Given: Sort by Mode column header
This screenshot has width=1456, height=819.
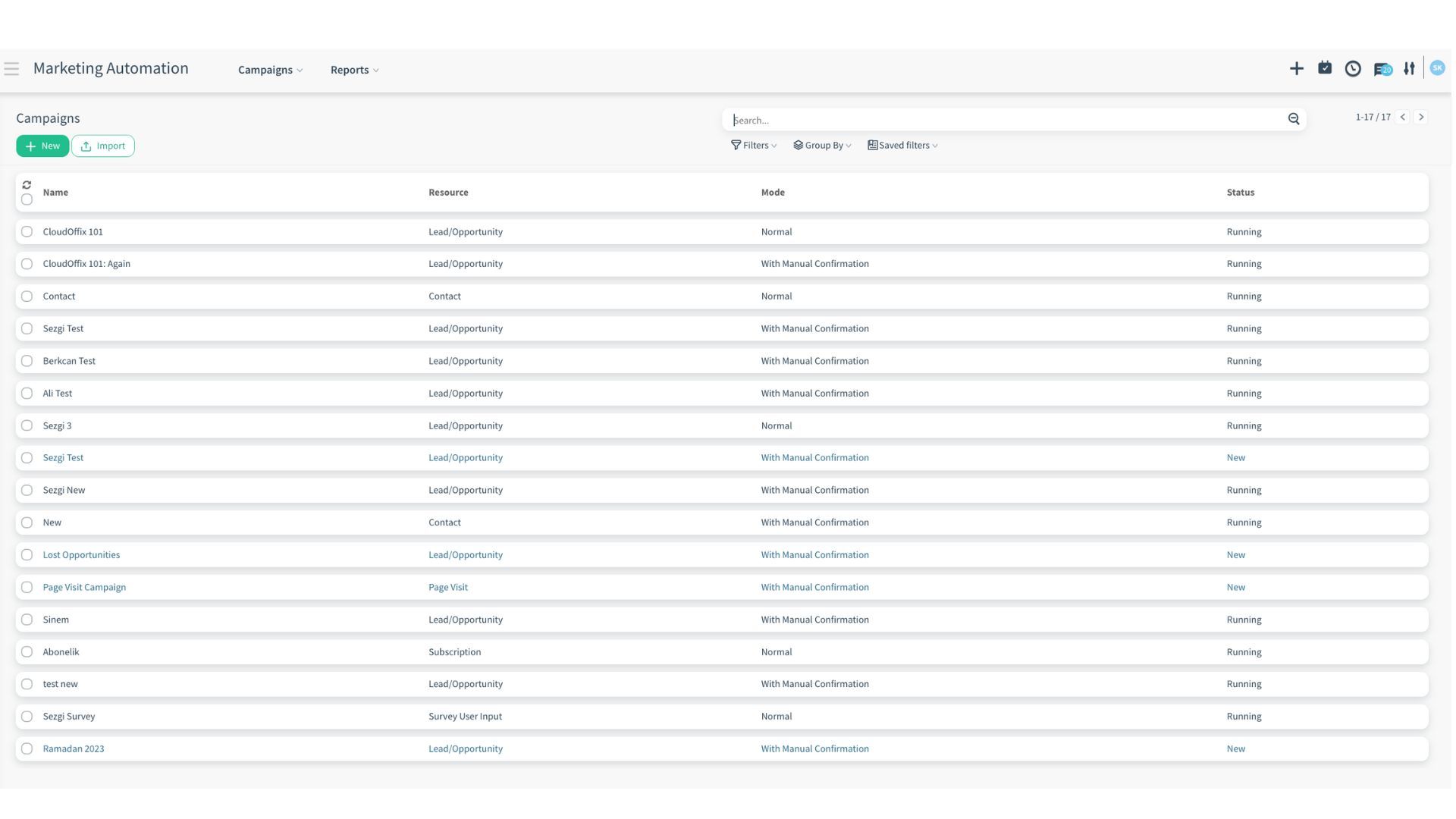Looking at the screenshot, I should click(773, 193).
